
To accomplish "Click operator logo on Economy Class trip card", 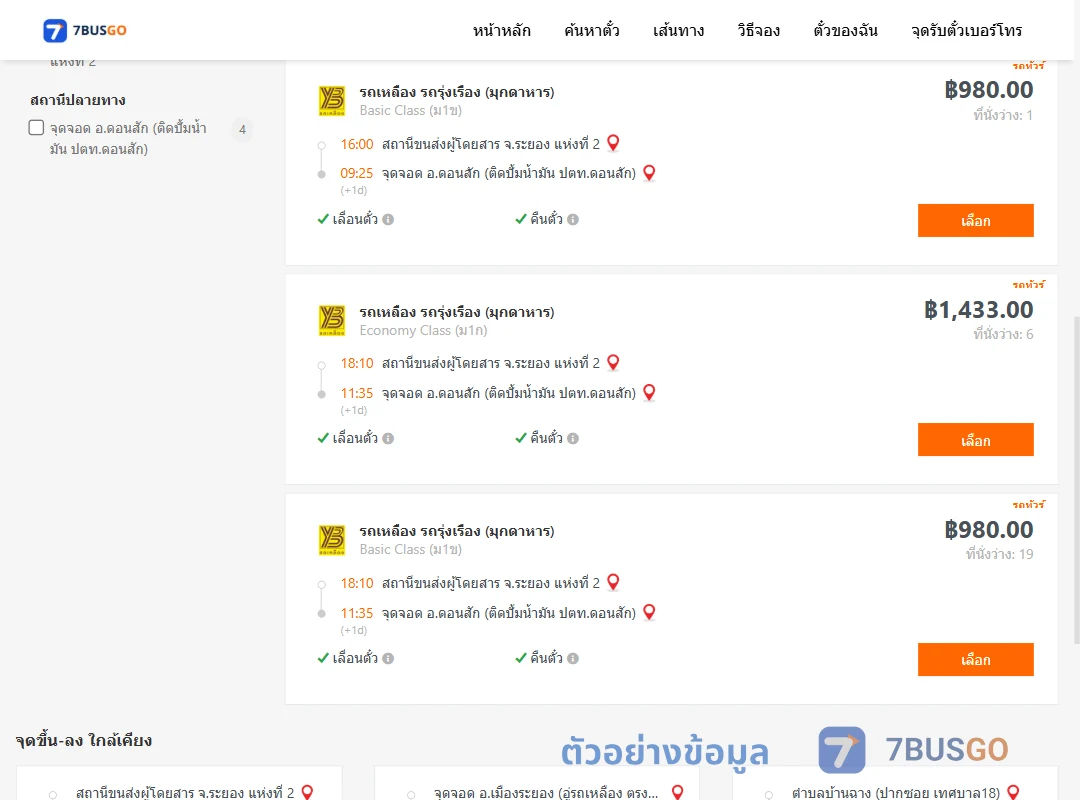I will pyautogui.click(x=332, y=320).
